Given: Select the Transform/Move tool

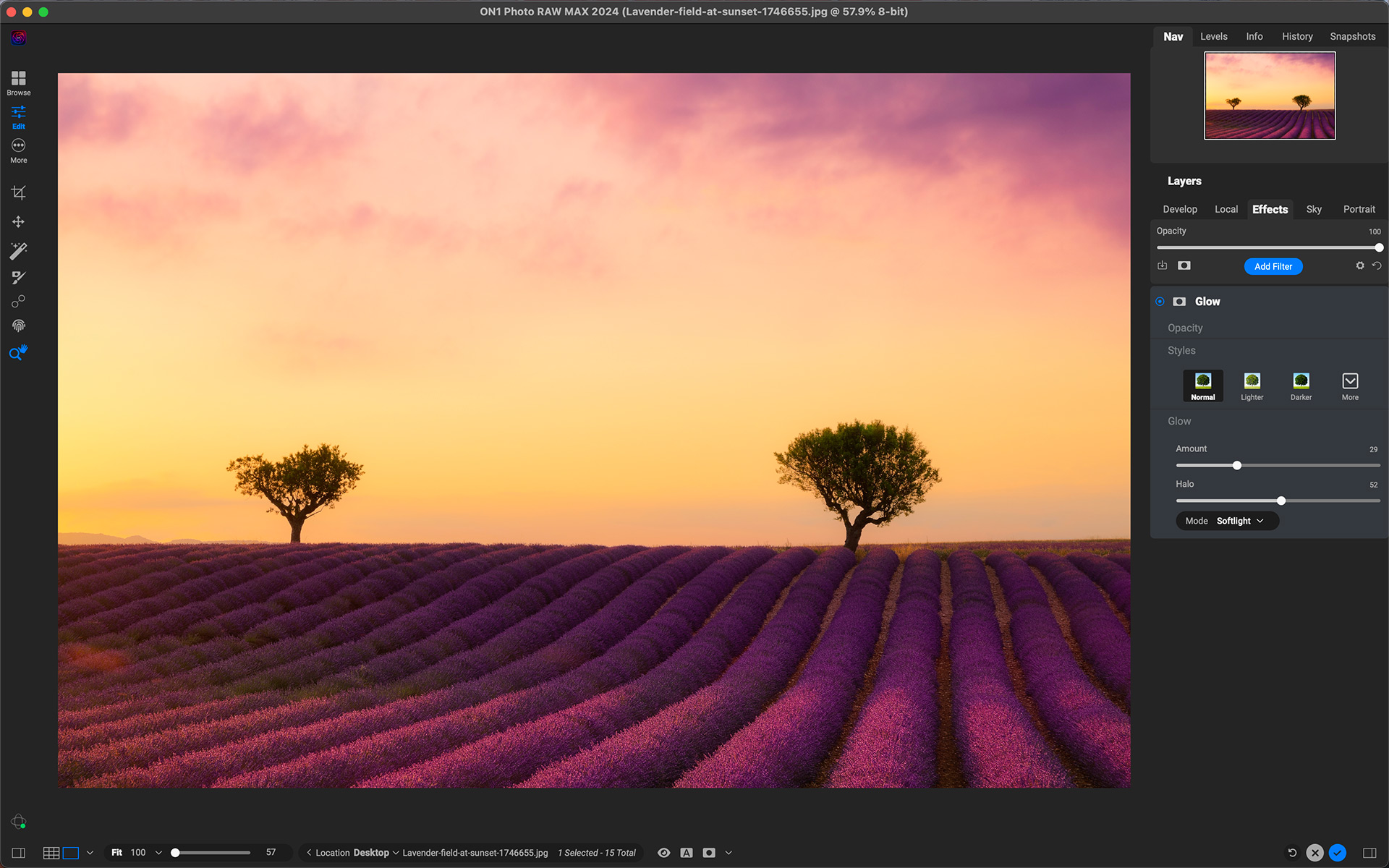Looking at the screenshot, I should (18, 221).
